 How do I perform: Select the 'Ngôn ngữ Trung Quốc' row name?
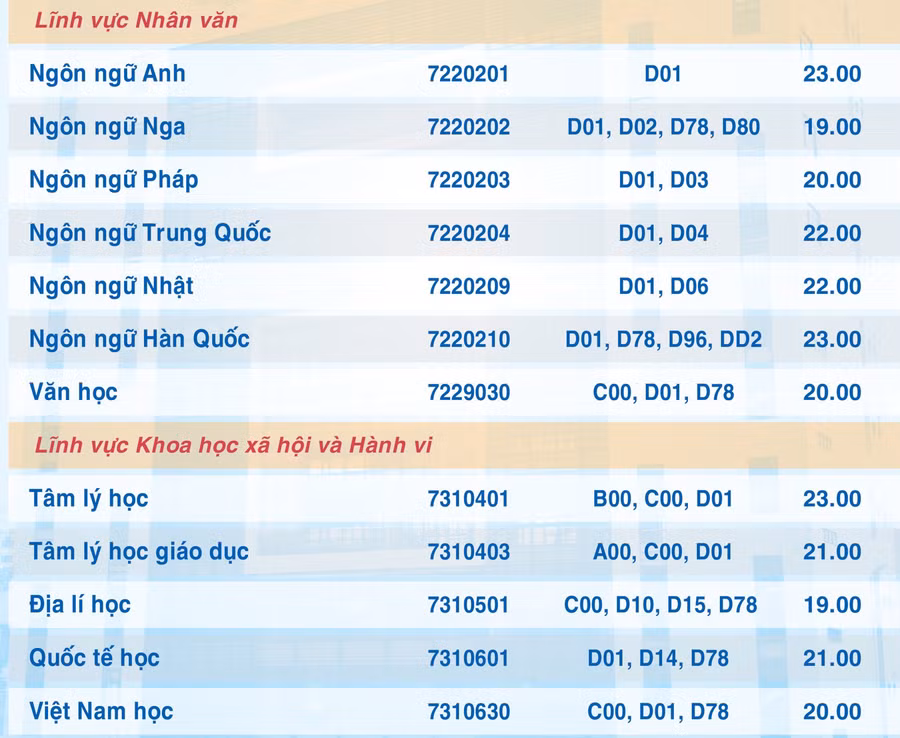click(150, 233)
